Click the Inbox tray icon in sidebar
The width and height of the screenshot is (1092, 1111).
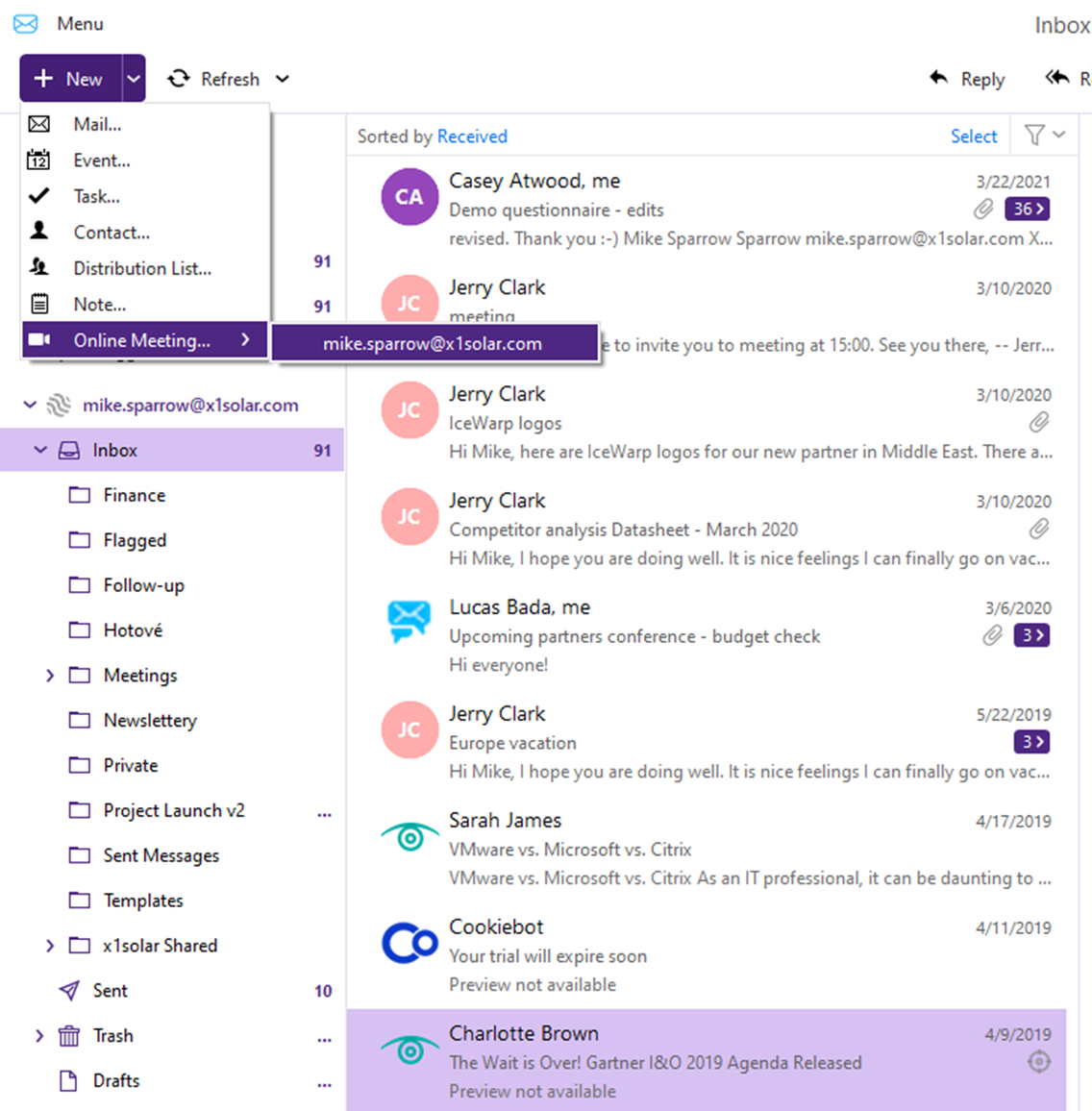69,450
